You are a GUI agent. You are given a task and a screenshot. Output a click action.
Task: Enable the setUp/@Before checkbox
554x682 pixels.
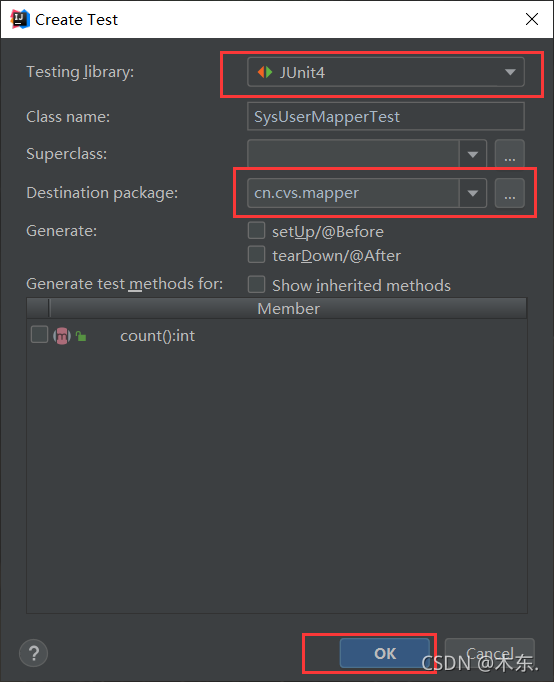pos(256,231)
